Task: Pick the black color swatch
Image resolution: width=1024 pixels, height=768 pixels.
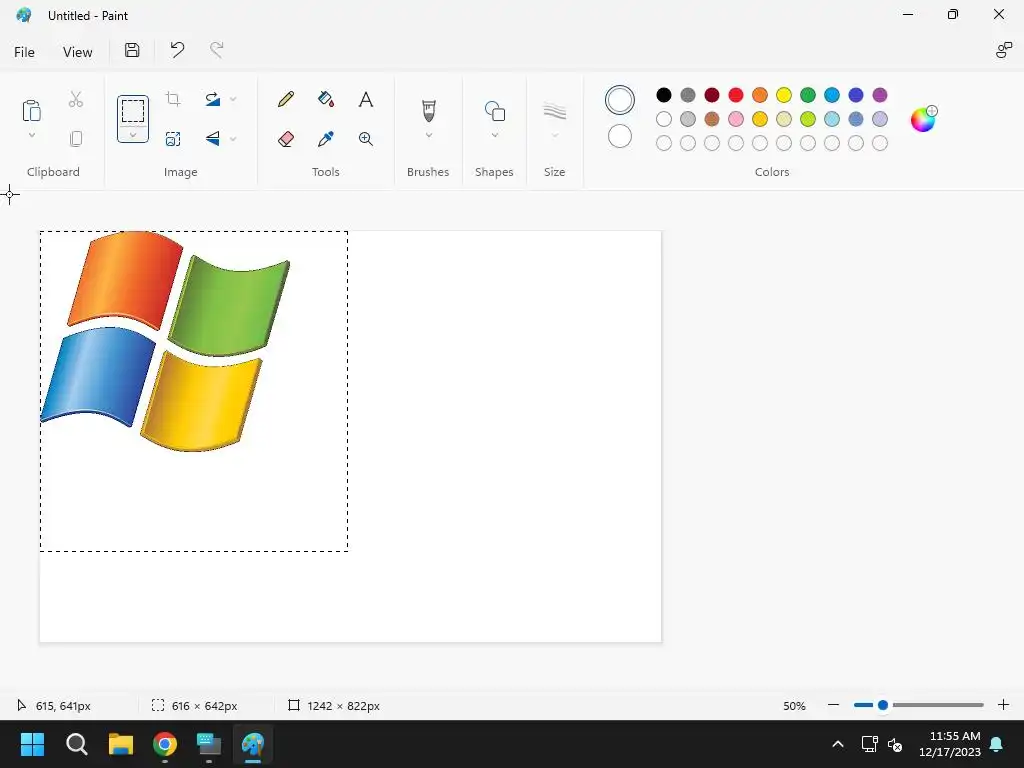Action: pyautogui.click(x=664, y=95)
